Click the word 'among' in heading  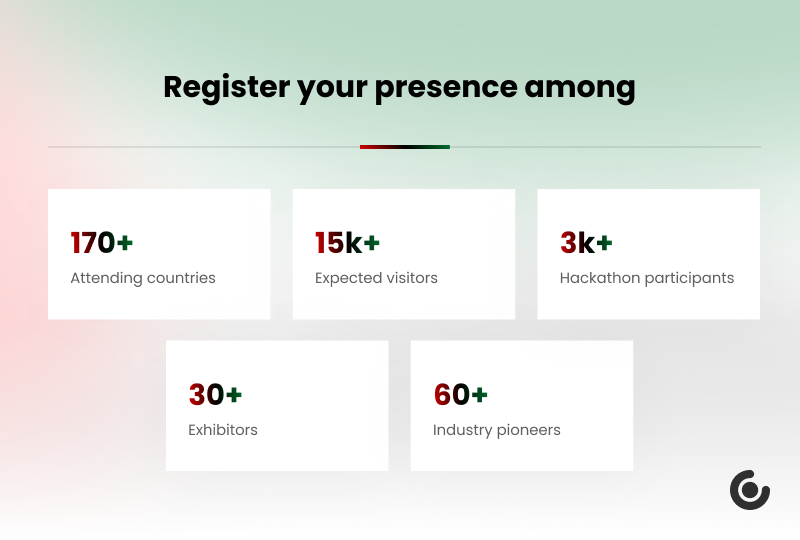(x=580, y=89)
